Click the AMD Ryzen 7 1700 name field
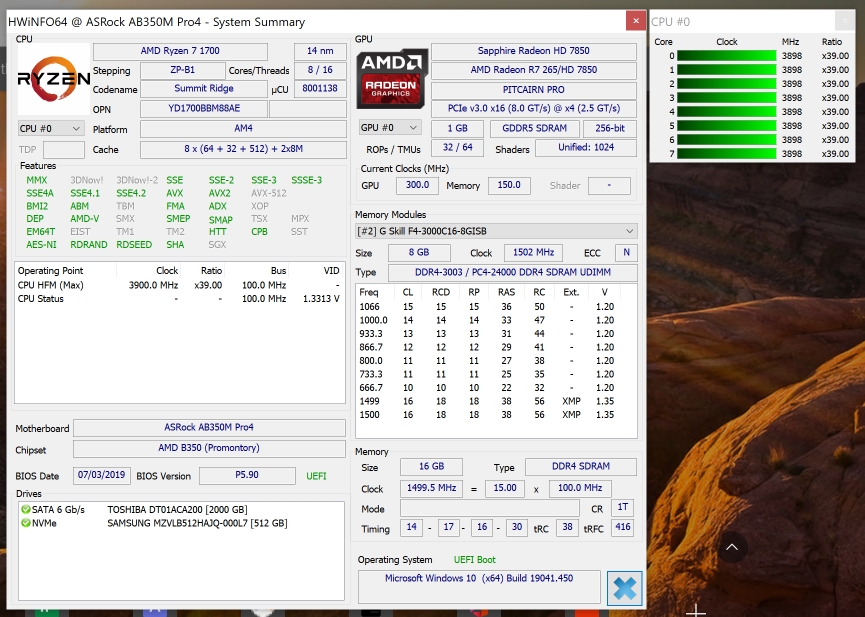The width and height of the screenshot is (865, 617). 180,51
